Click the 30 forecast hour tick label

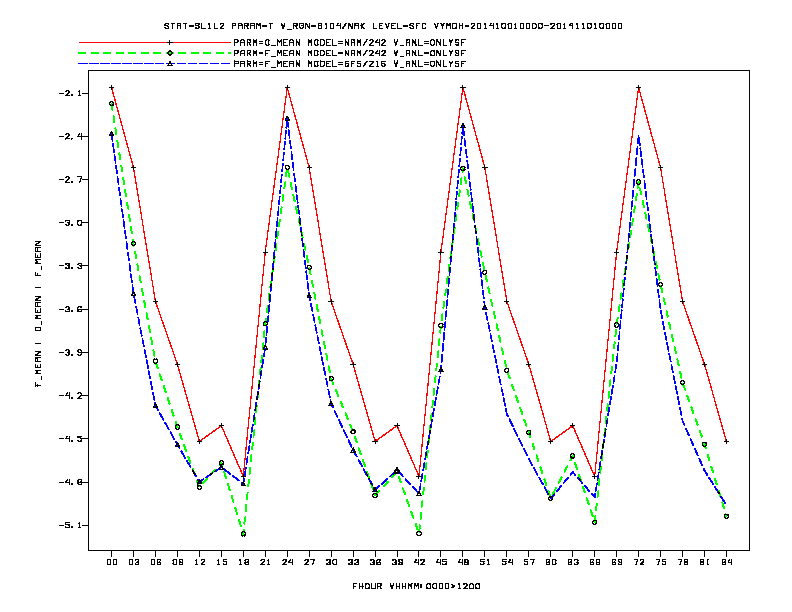[x=331, y=562]
